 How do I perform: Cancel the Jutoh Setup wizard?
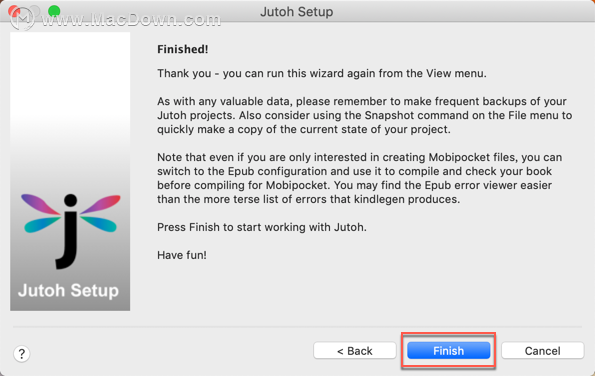(x=543, y=351)
